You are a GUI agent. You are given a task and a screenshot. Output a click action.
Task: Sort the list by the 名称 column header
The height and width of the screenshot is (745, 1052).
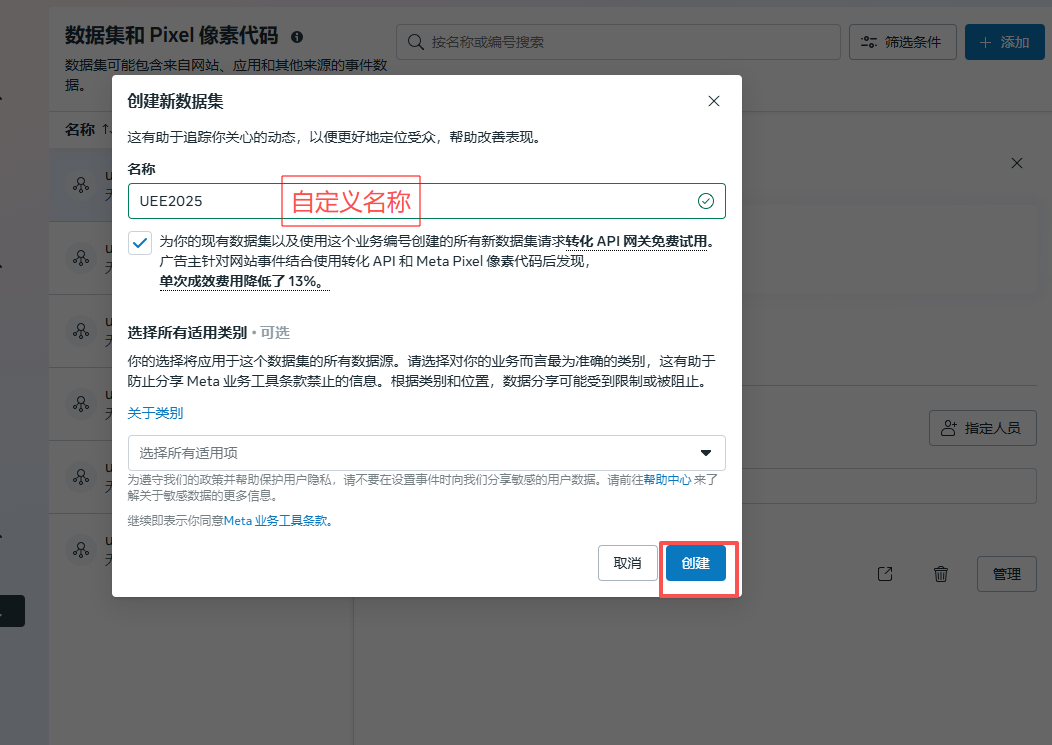[80, 130]
